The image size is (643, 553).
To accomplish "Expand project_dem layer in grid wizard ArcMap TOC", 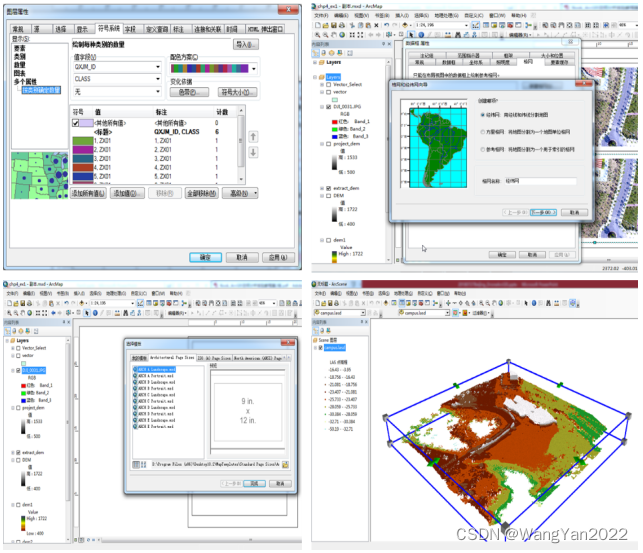I will tap(322, 144).
